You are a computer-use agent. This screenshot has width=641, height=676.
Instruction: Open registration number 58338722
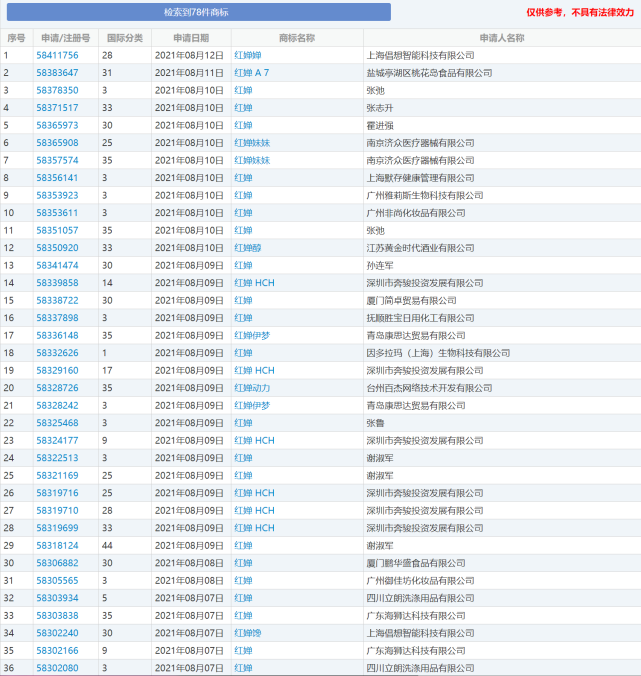(x=57, y=300)
